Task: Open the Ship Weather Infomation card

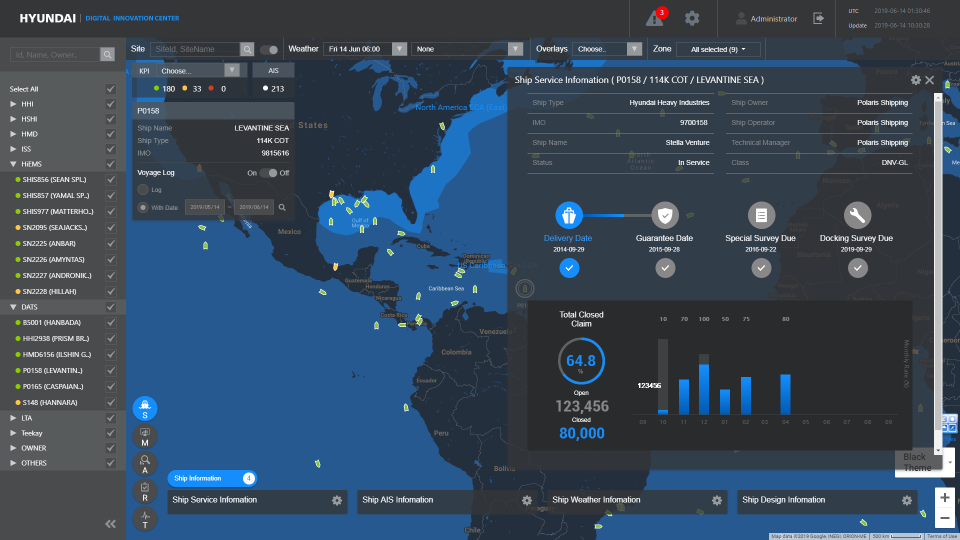Action: pos(637,501)
